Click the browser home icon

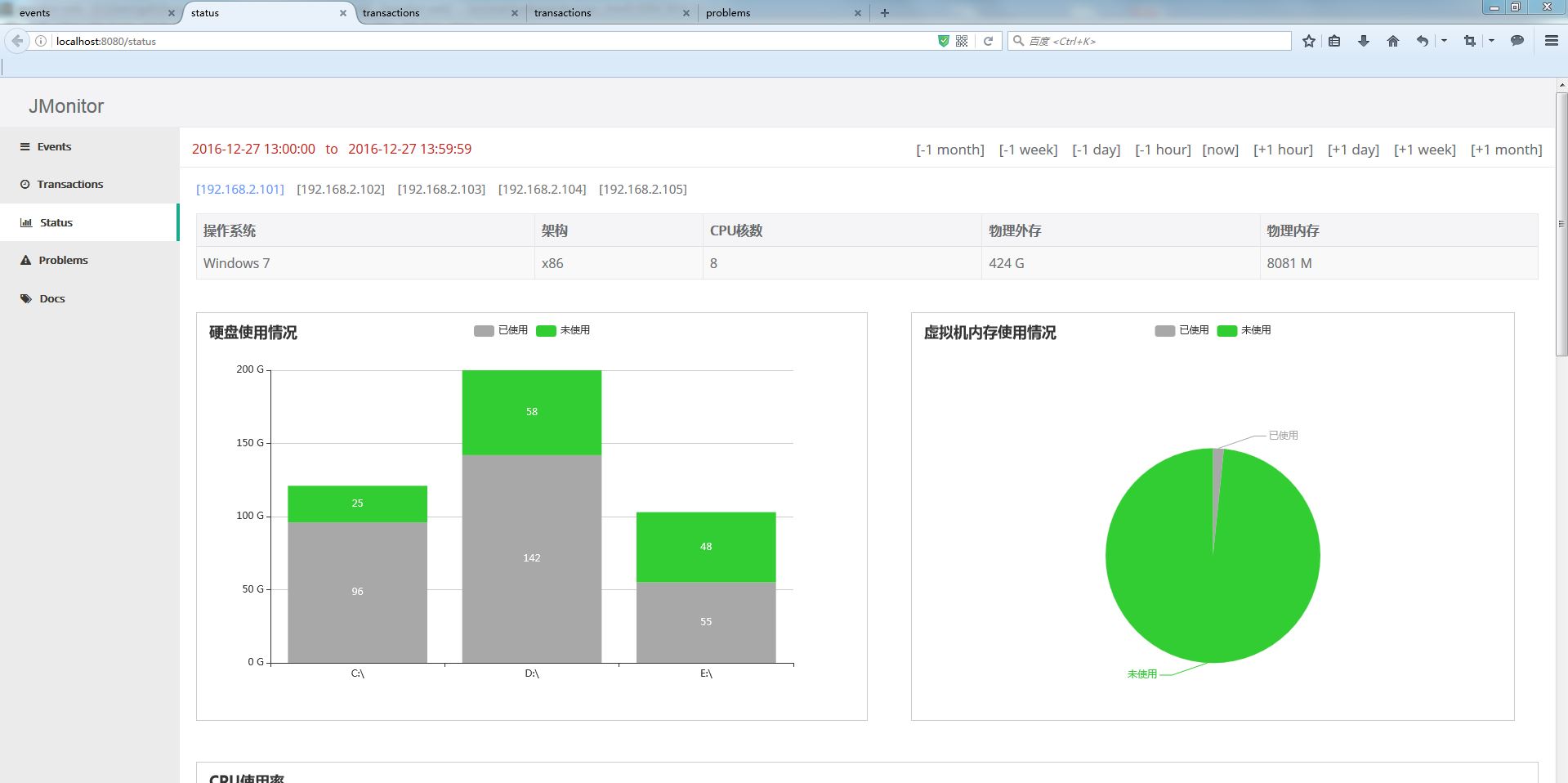1392,40
